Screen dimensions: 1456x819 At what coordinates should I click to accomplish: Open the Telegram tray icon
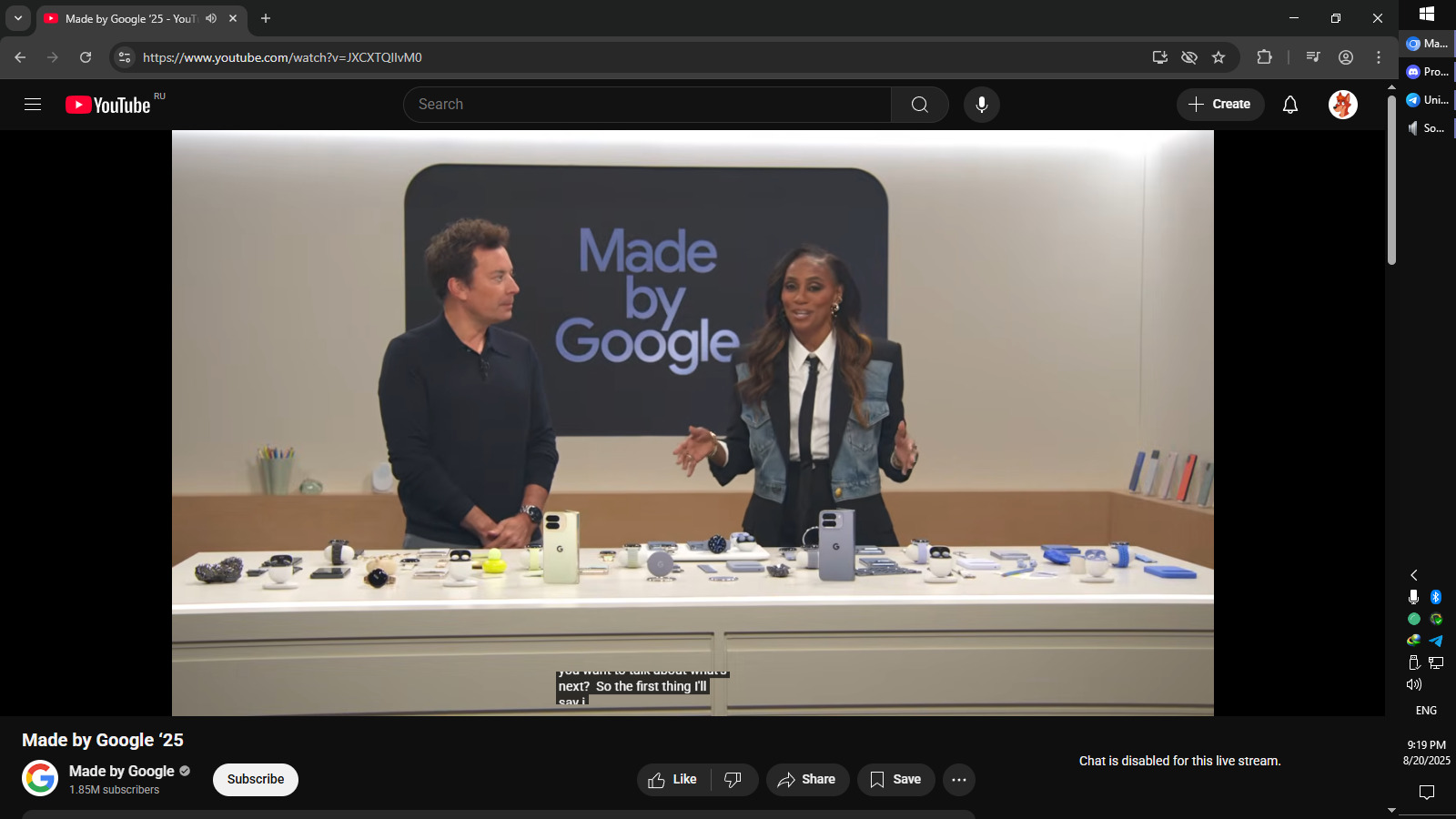(1436, 641)
